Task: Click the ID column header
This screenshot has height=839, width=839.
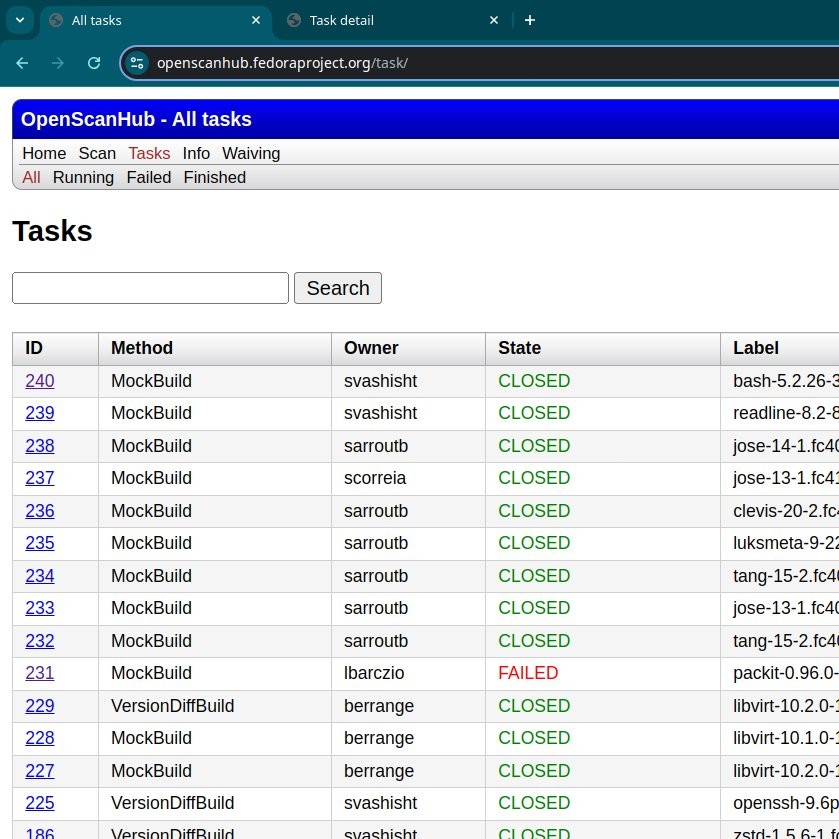Action: point(55,348)
